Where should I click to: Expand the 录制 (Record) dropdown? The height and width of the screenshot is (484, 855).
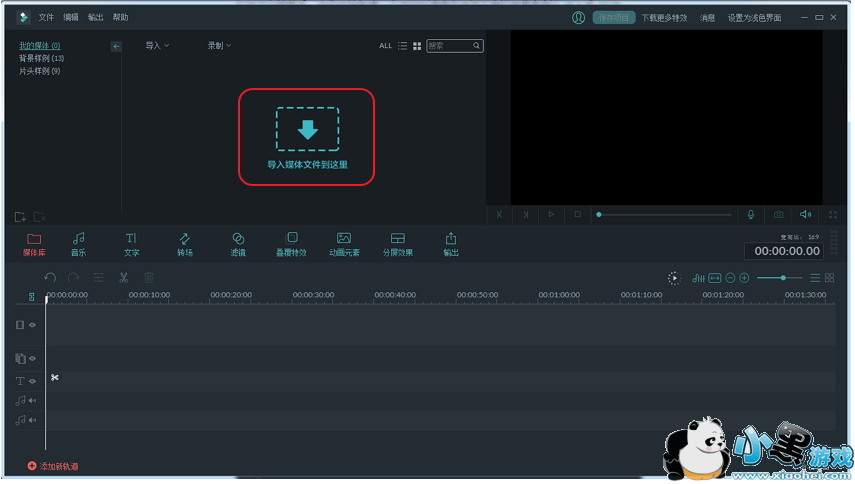tap(219, 46)
